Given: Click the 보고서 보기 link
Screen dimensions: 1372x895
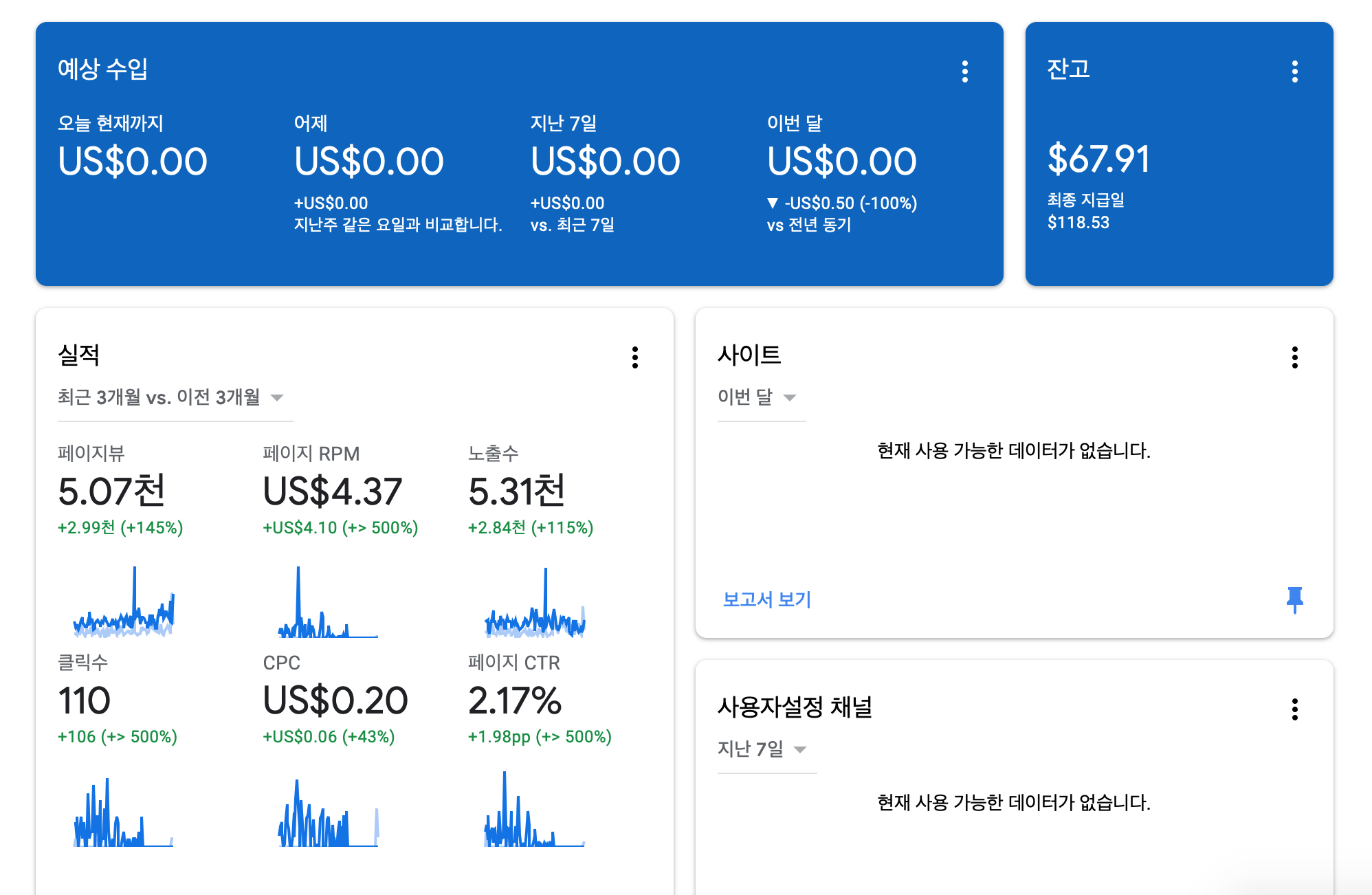Looking at the screenshot, I should 767,599.
